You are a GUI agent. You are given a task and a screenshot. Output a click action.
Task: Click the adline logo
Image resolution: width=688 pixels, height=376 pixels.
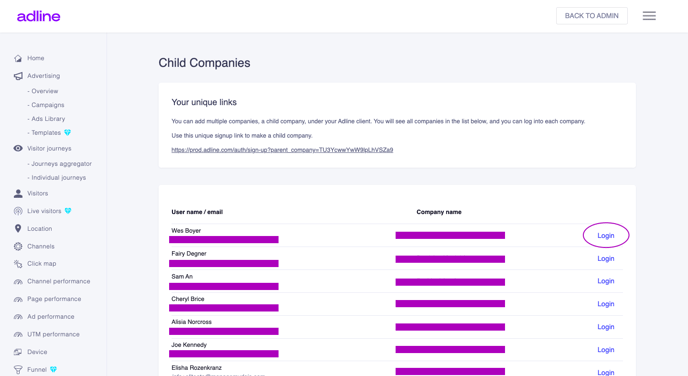click(x=39, y=16)
